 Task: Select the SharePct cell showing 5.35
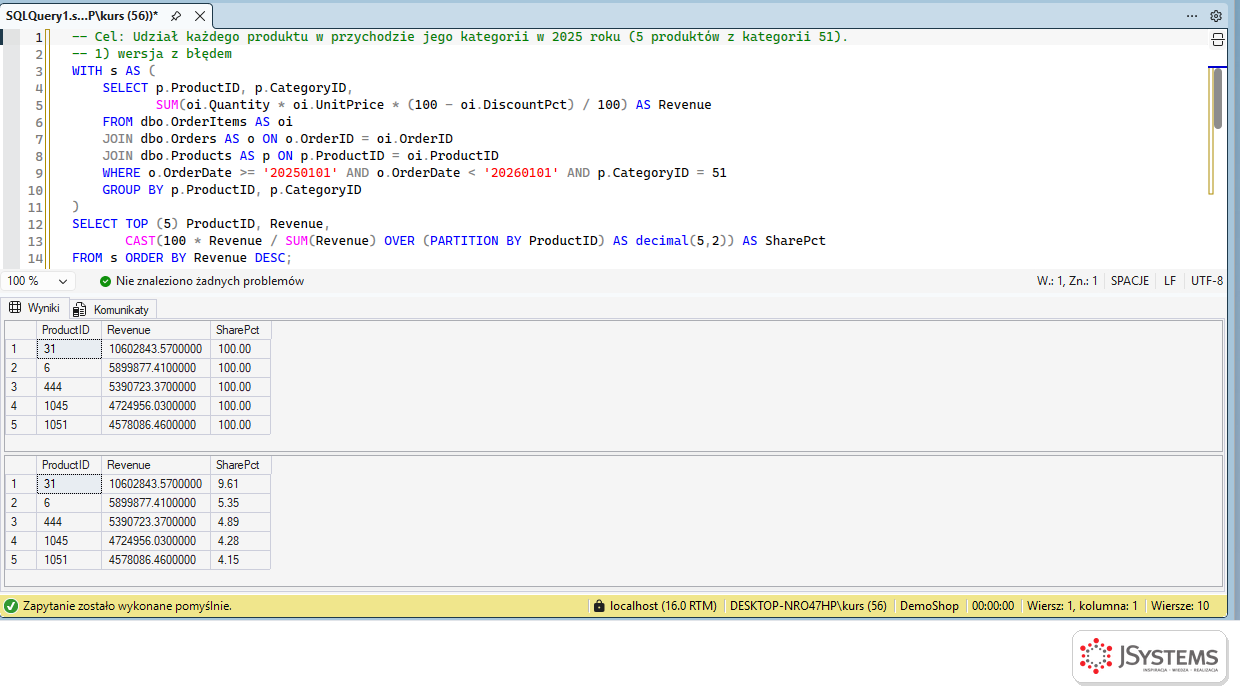[x=240, y=503]
